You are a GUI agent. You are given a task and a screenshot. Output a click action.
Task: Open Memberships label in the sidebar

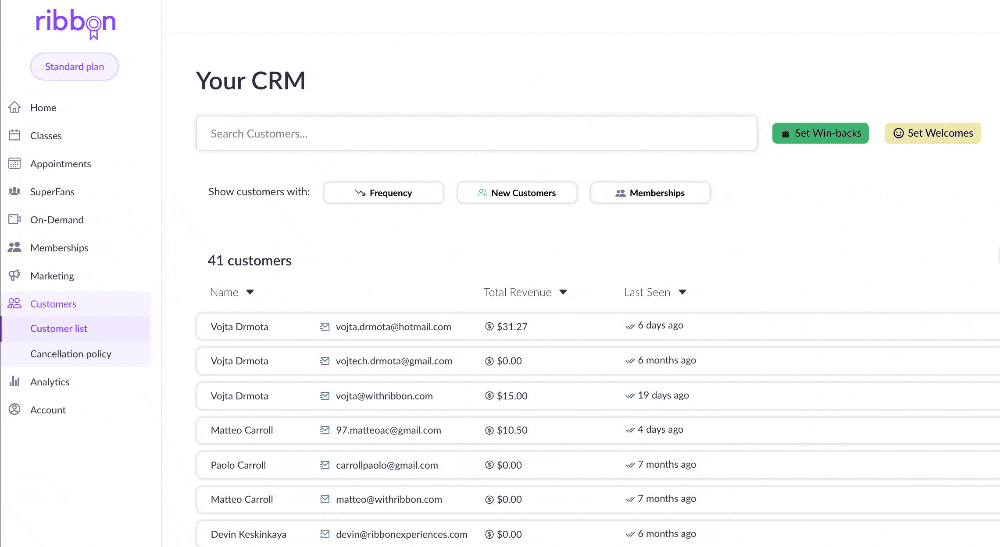[59, 248]
